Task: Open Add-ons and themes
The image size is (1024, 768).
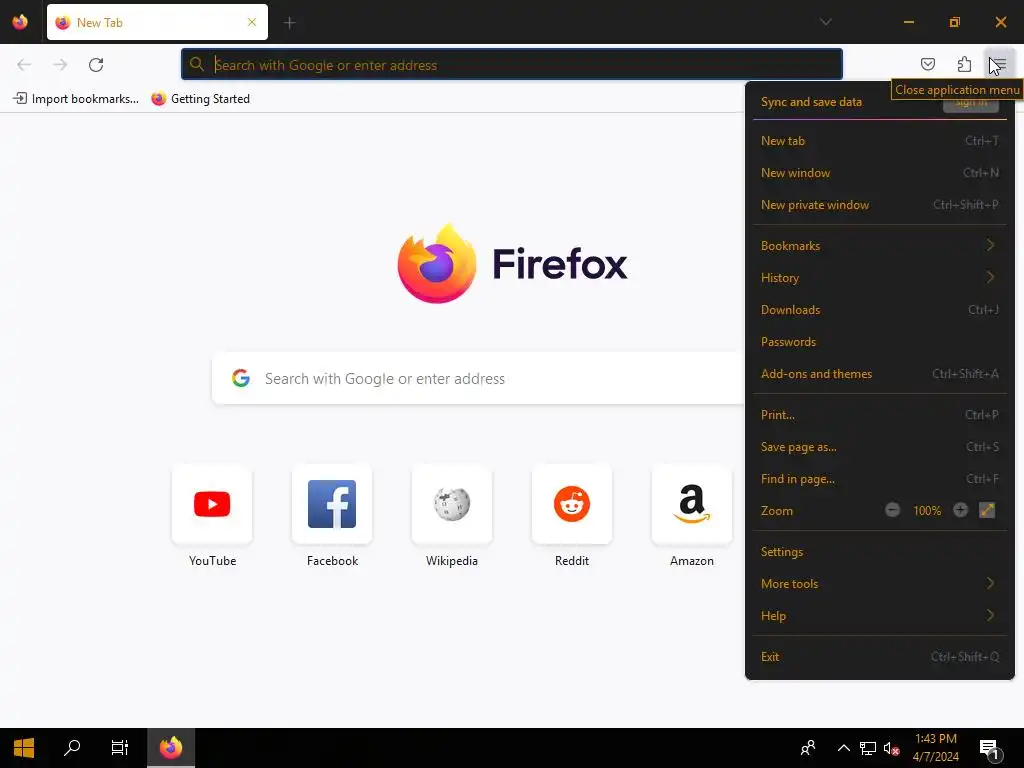Action: click(x=880, y=374)
